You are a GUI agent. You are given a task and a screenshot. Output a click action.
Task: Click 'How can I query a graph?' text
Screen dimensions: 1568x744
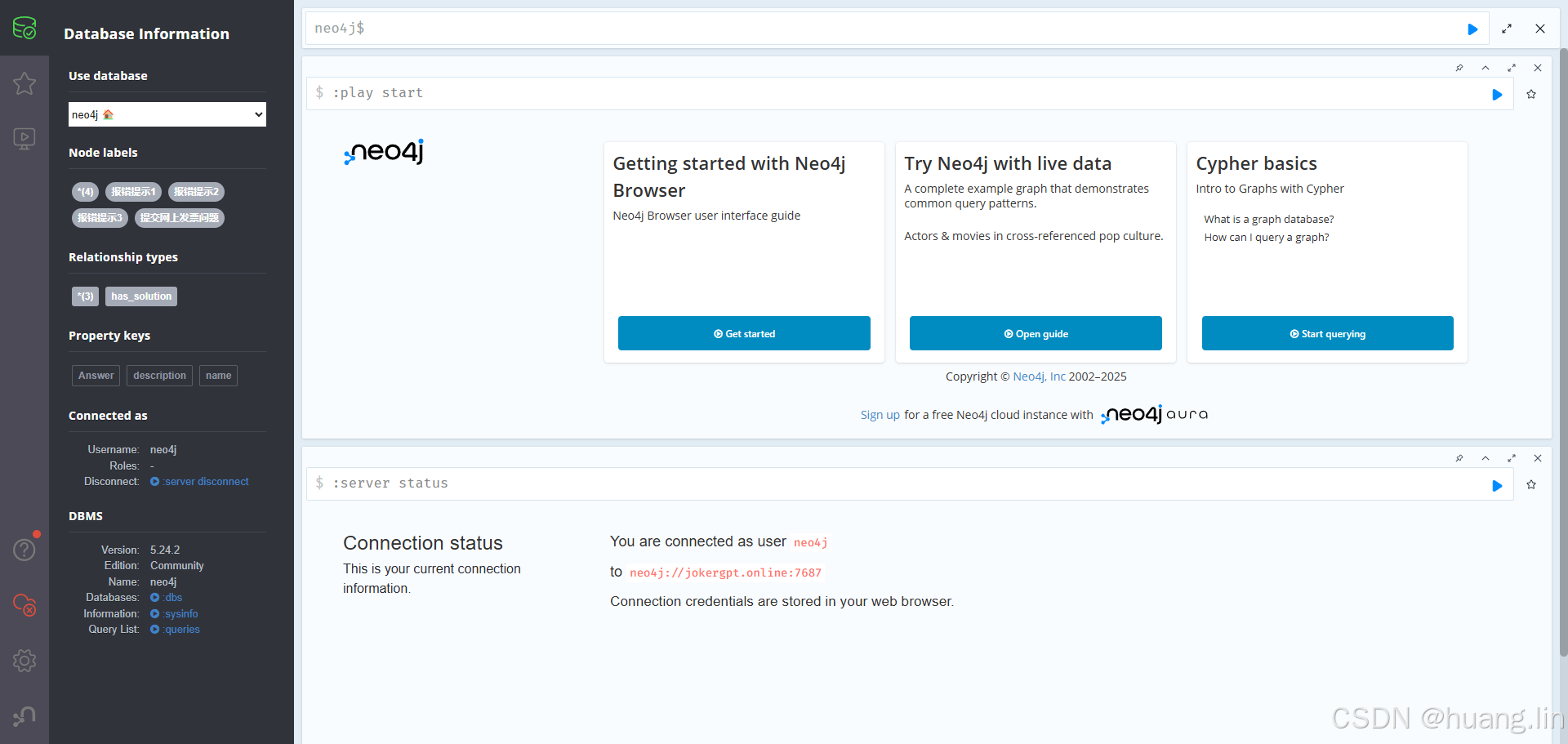point(1266,237)
